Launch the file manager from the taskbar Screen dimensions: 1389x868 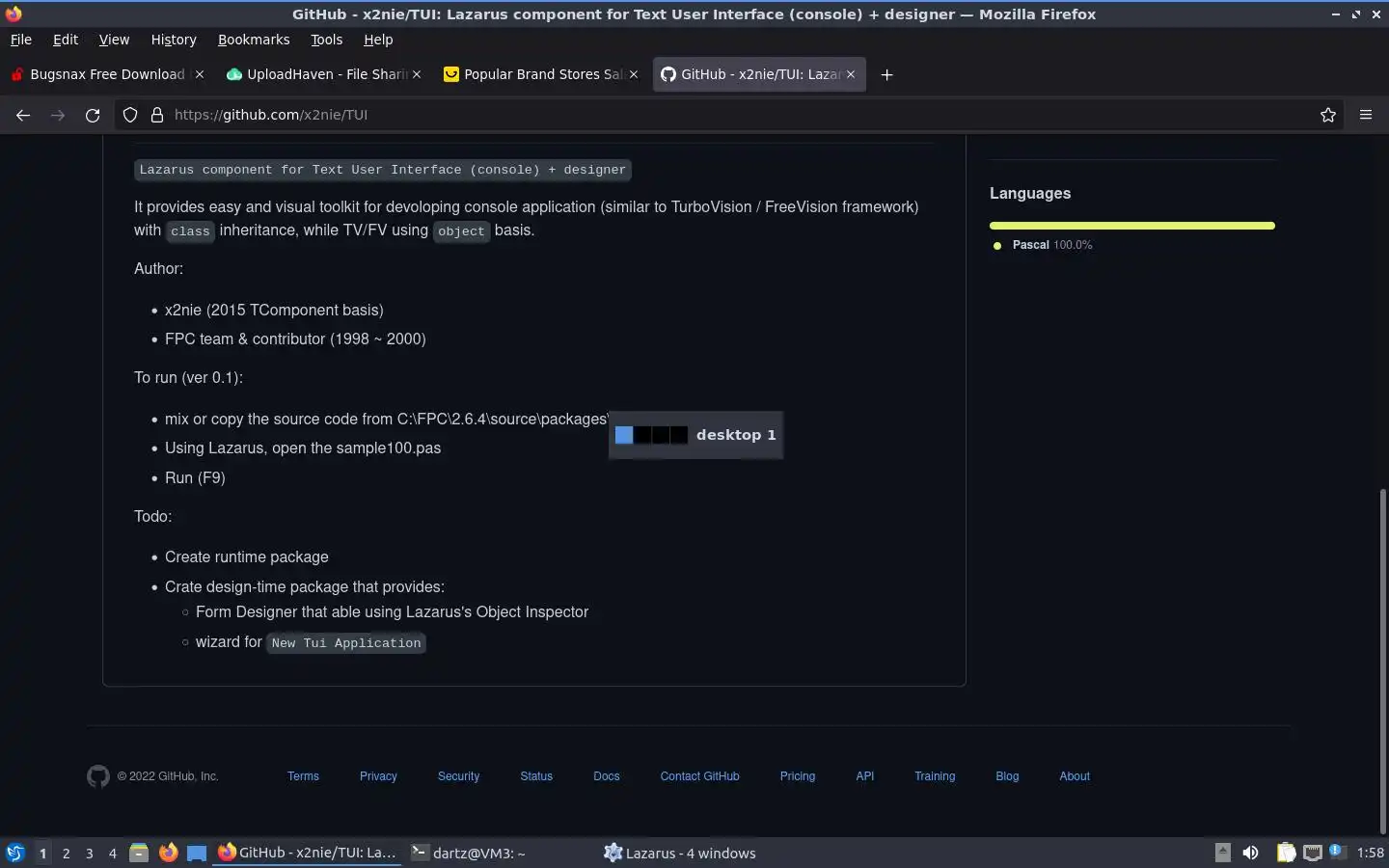(139, 853)
